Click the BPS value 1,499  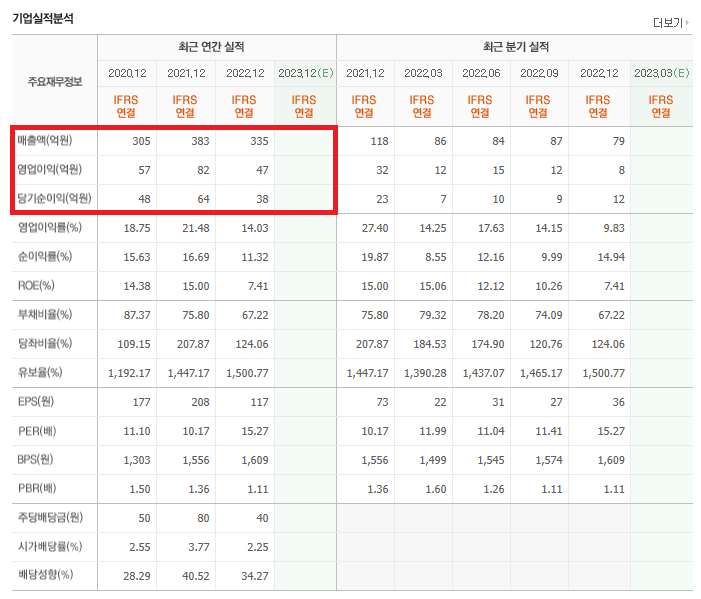coord(433,460)
